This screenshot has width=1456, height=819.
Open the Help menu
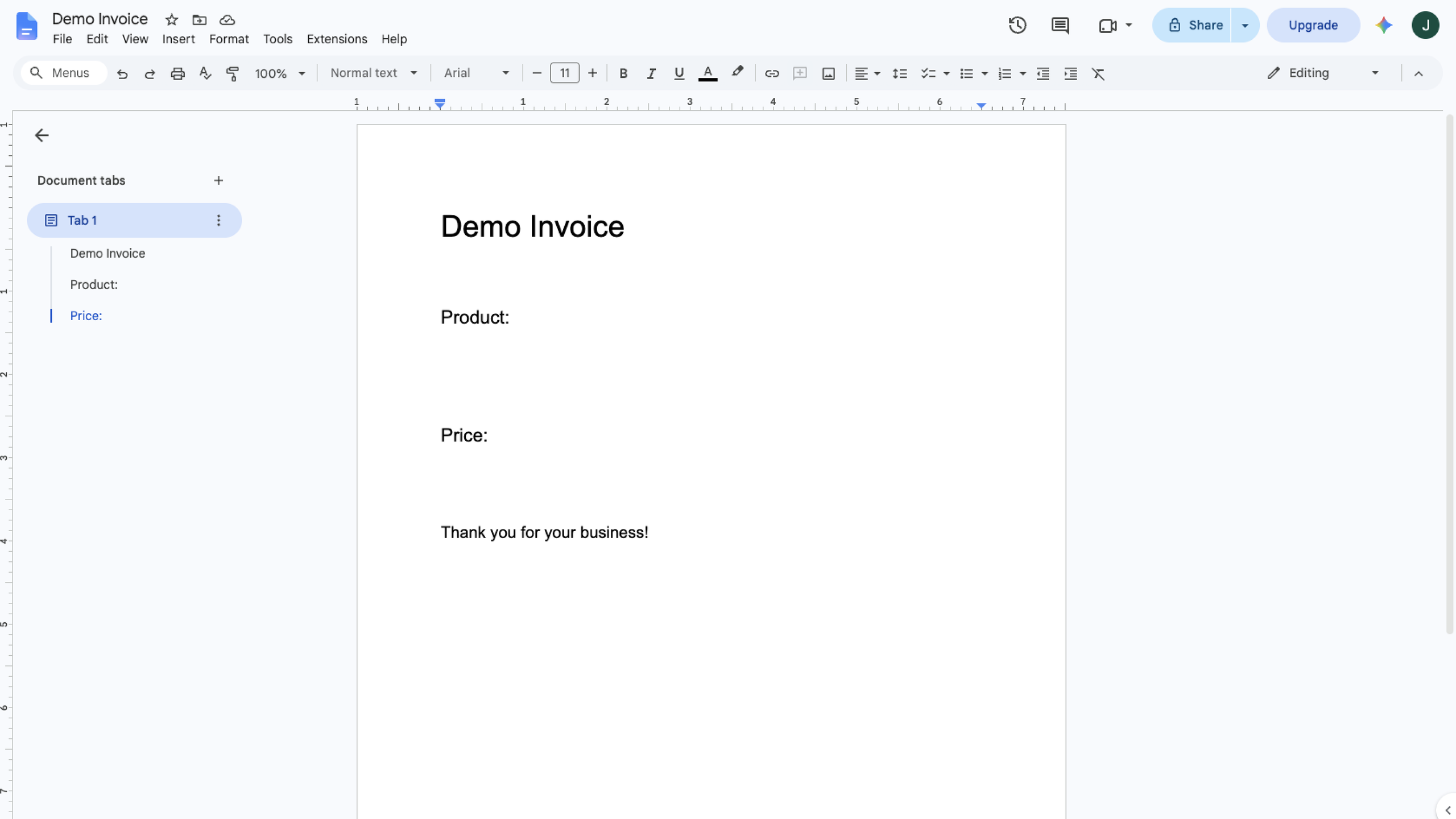[x=394, y=39]
